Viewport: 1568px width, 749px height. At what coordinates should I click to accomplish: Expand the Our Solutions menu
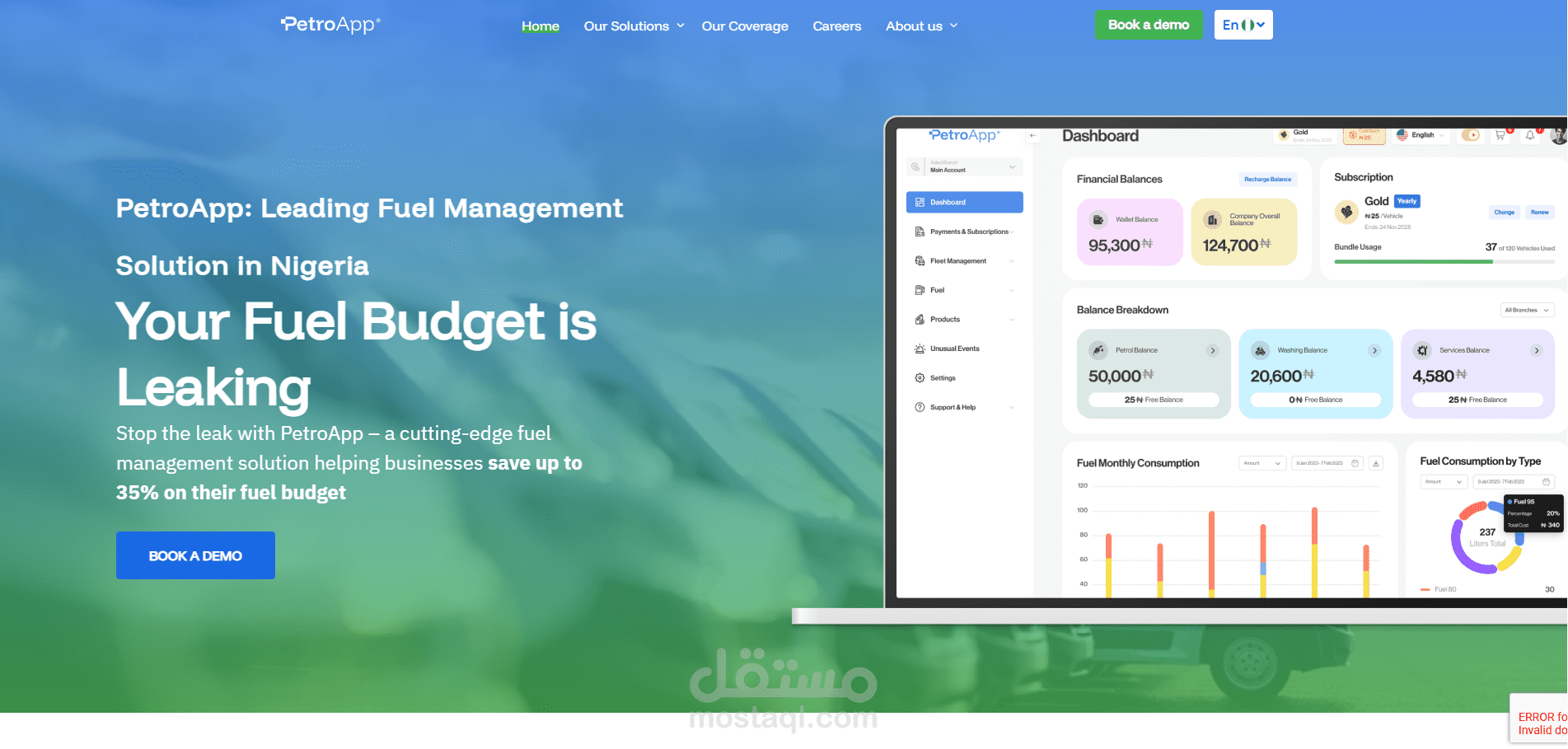click(x=634, y=26)
